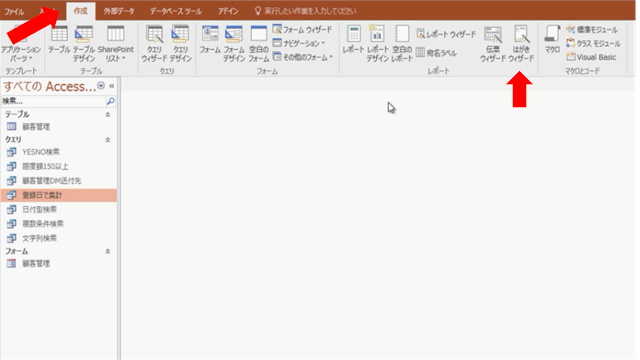Select 顧客管理 table under テーブル
The width and height of the screenshot is (640, 360).
click(x=58, y=127)
